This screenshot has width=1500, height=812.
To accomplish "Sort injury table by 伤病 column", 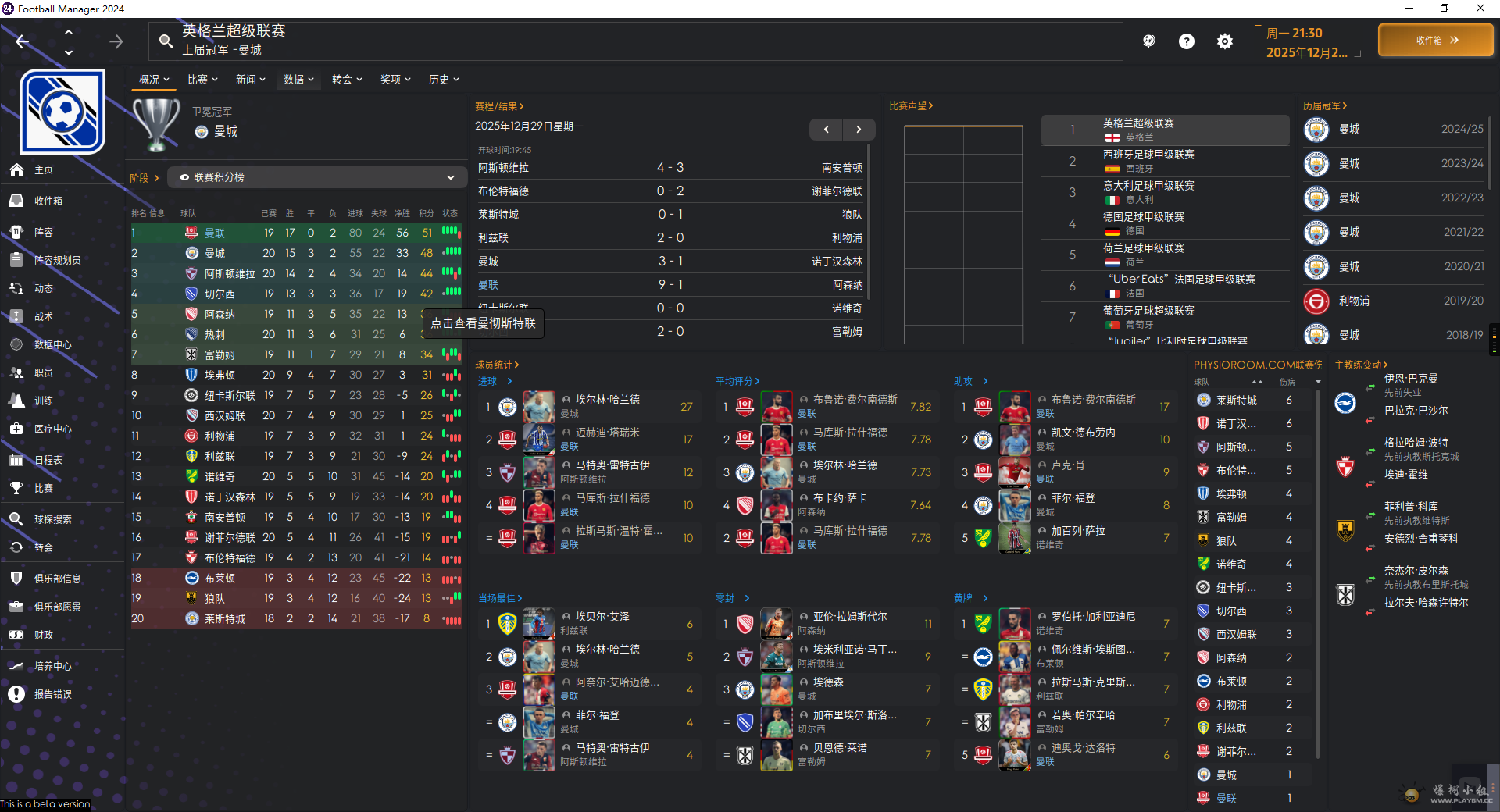I will pyautogui.click(x=1287, y=382).
